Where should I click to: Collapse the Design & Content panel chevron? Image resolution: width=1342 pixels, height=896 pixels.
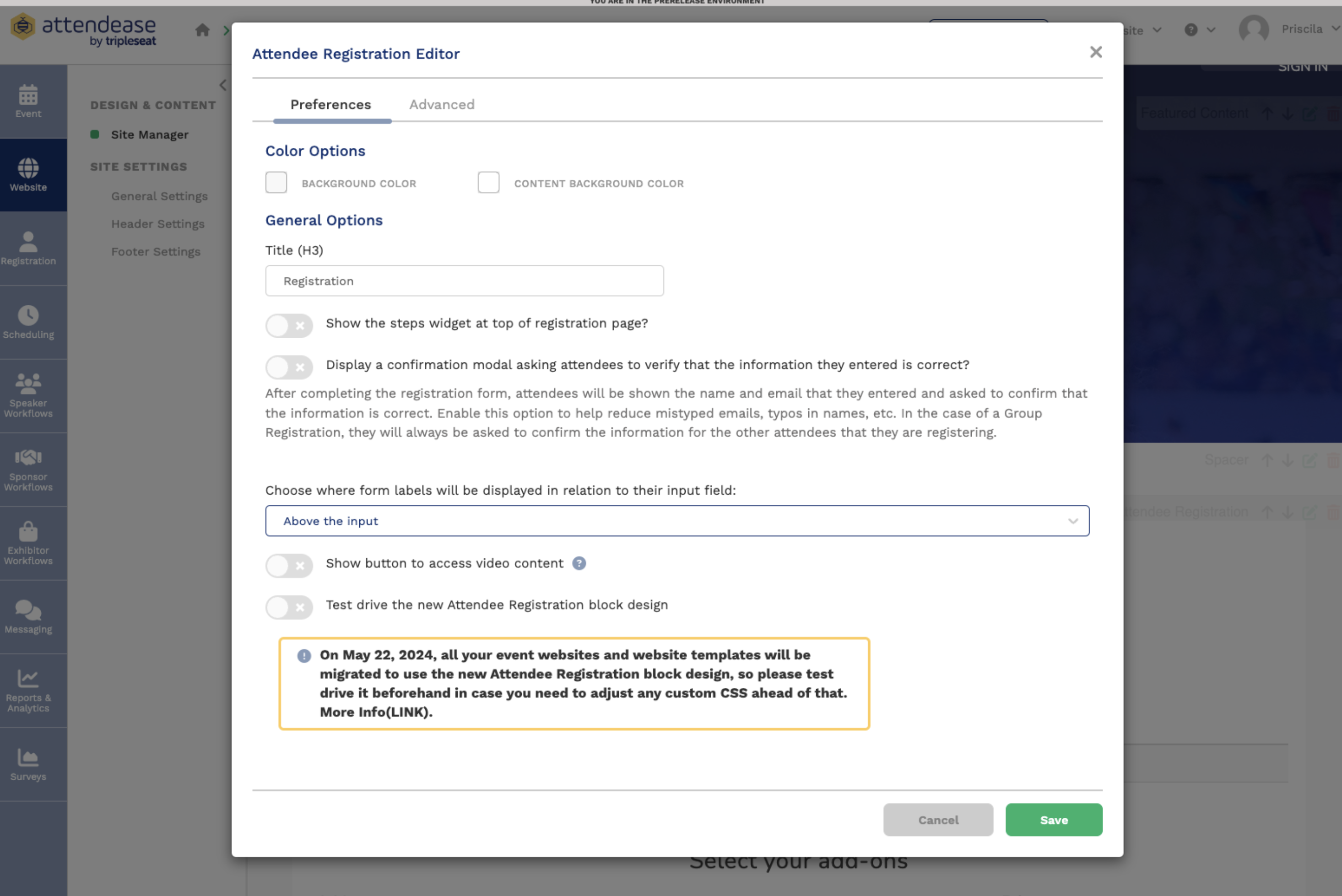222,85
